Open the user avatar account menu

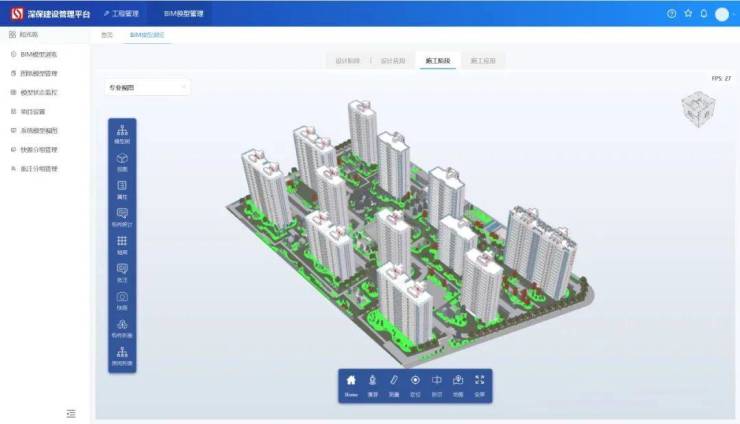click(x=722, y=13)
